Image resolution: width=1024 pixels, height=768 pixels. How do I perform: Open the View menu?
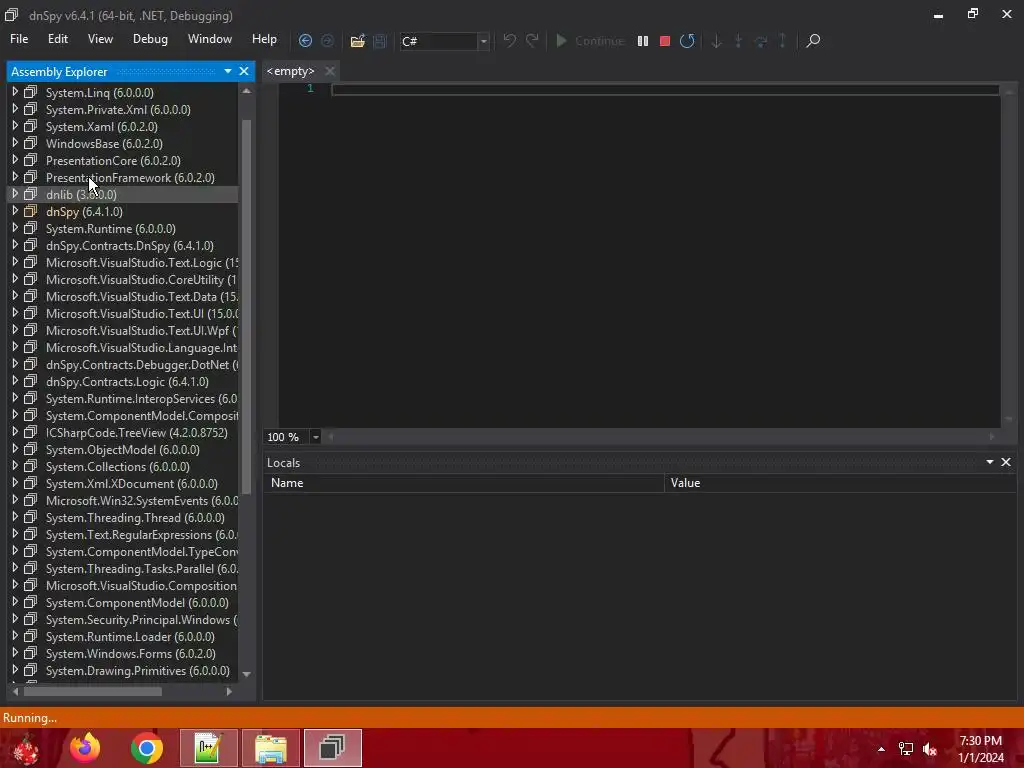coord(100,39)
